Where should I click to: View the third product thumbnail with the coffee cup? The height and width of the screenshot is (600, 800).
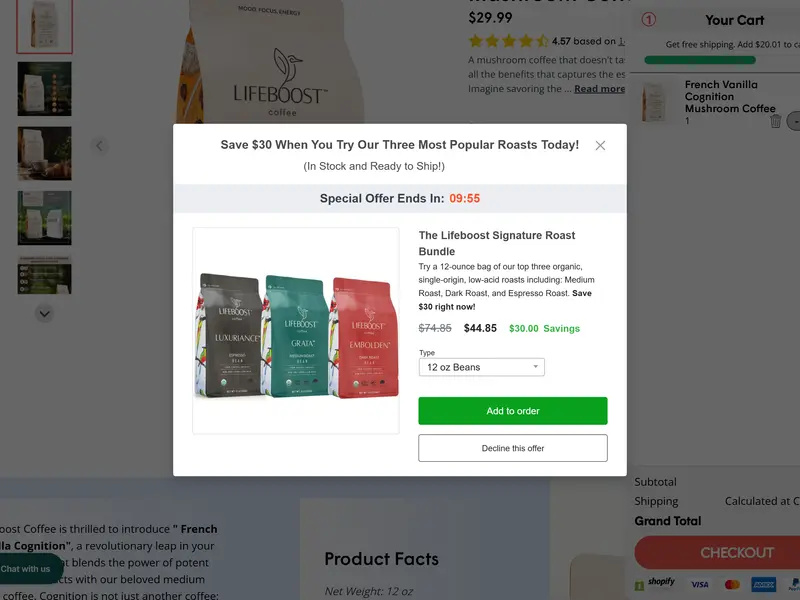click(44, 153)
